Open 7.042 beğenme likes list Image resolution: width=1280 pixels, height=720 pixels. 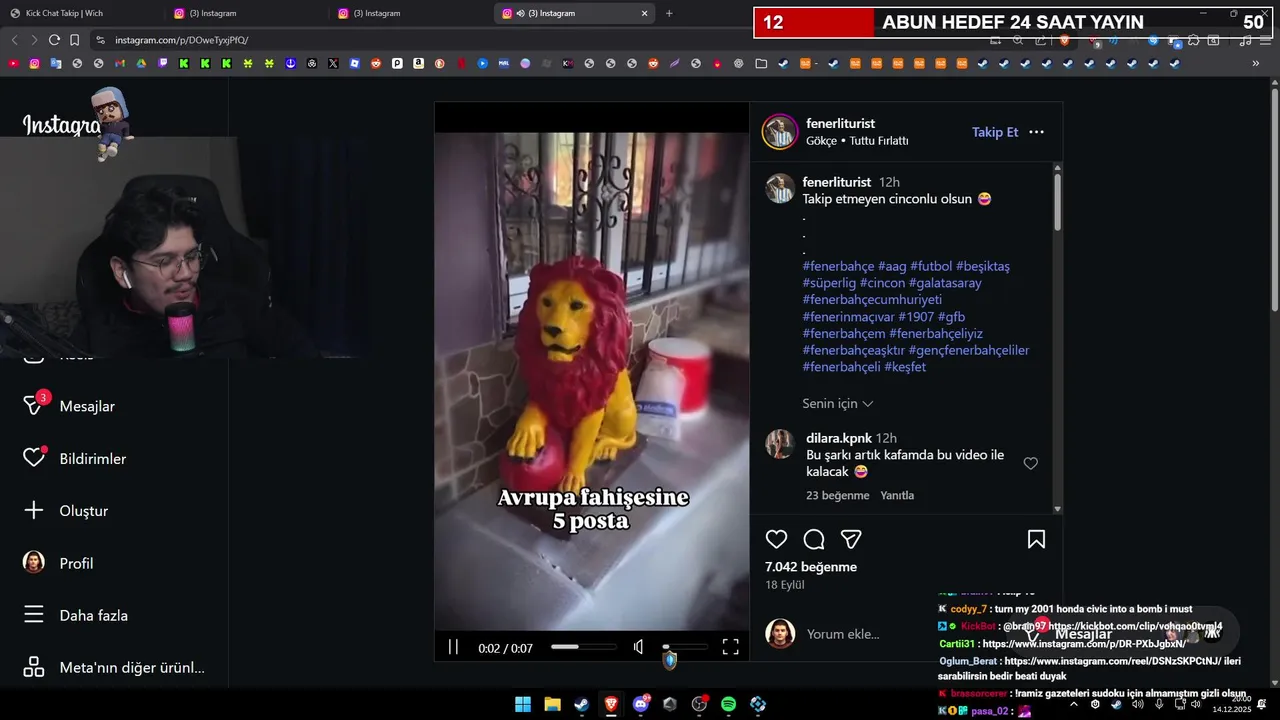pyautogui.click(x=811, y=567)
